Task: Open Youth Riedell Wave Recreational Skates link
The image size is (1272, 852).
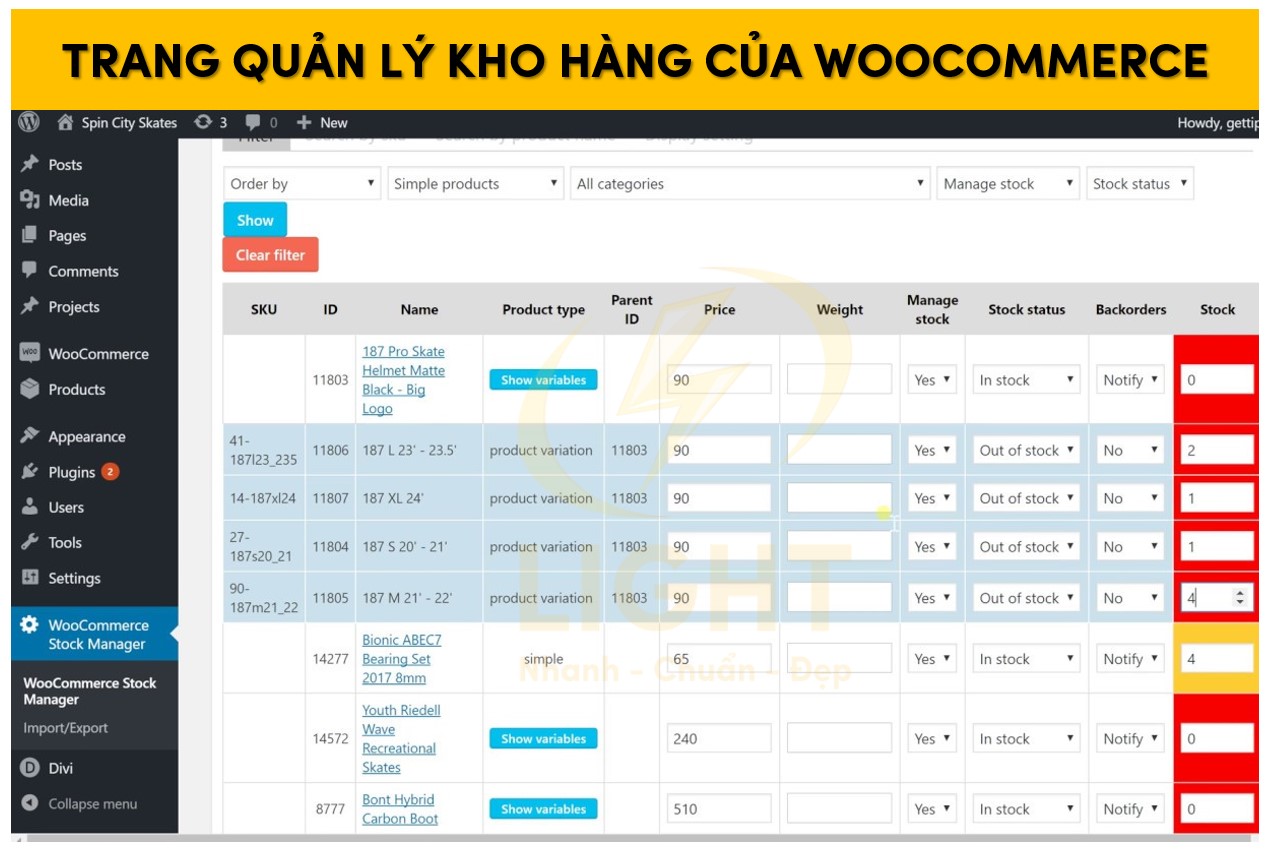Action: click(401, 739)
